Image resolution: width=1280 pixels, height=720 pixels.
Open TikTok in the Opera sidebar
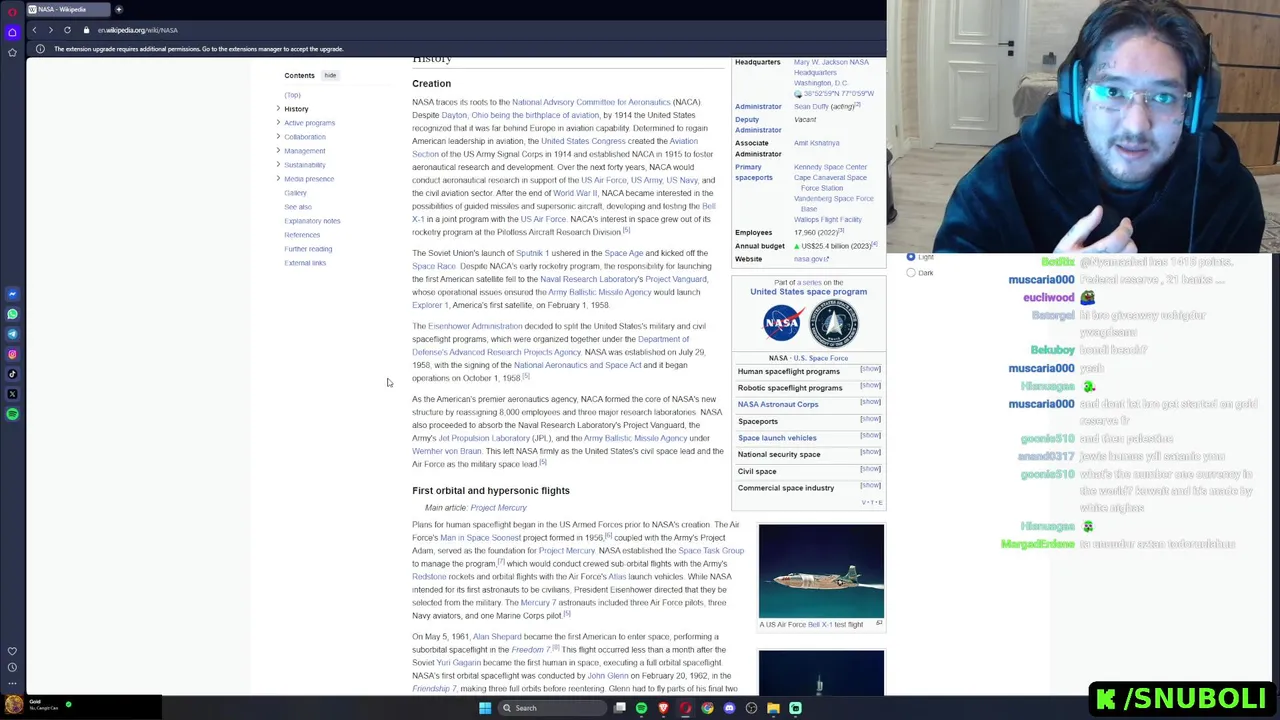12,374
